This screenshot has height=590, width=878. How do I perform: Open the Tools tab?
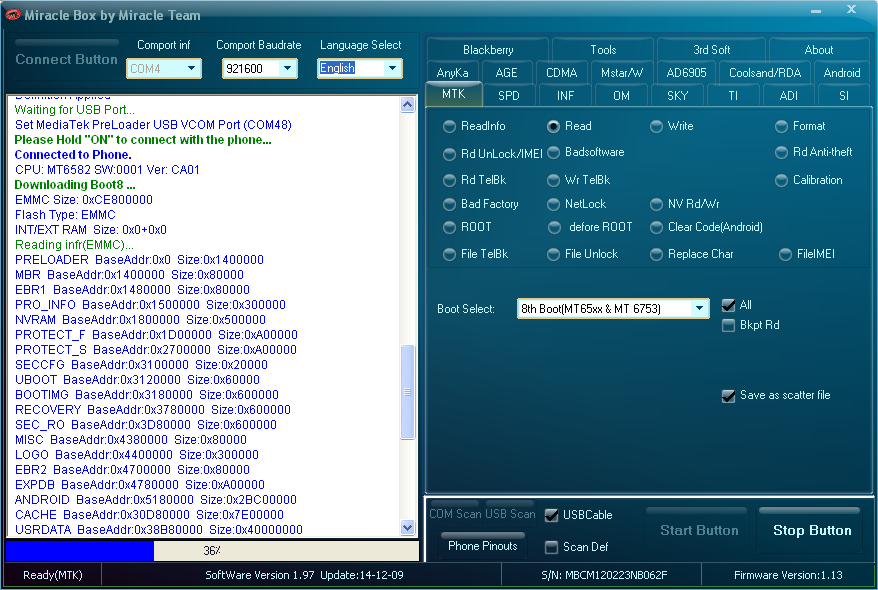tap(603, 50)
